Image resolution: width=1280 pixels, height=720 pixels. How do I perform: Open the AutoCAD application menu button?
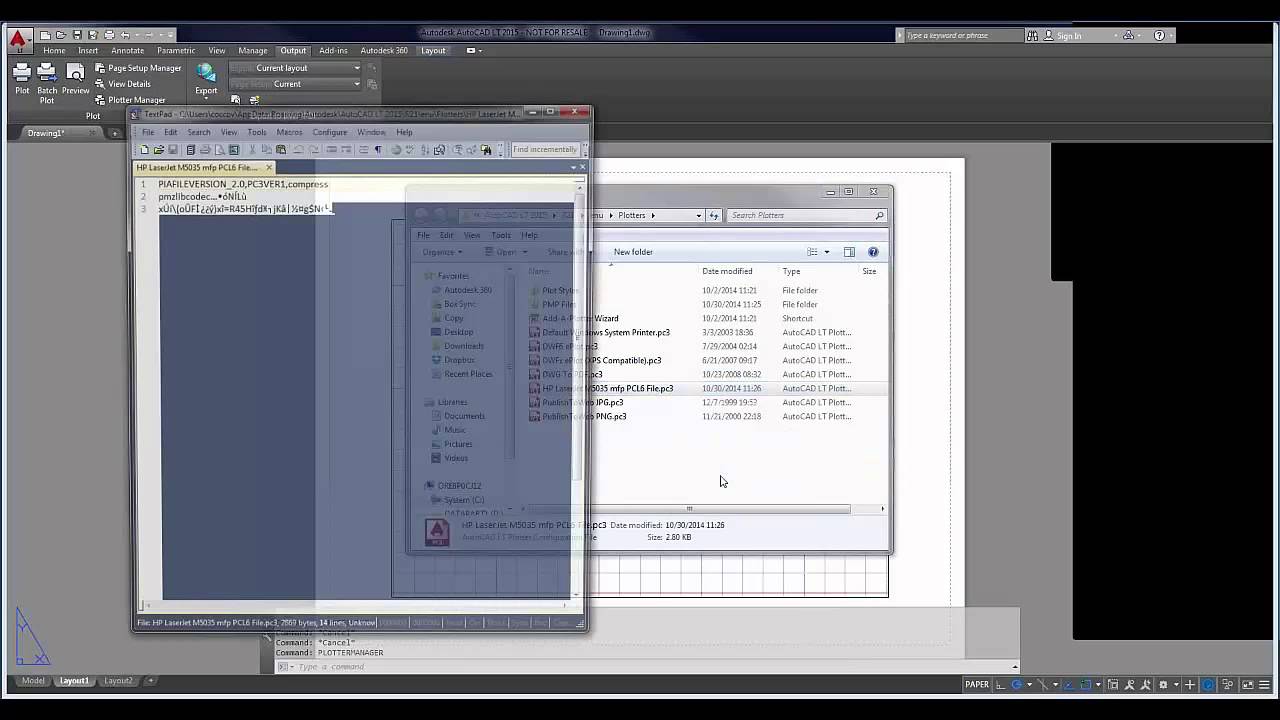click(18, 40)
